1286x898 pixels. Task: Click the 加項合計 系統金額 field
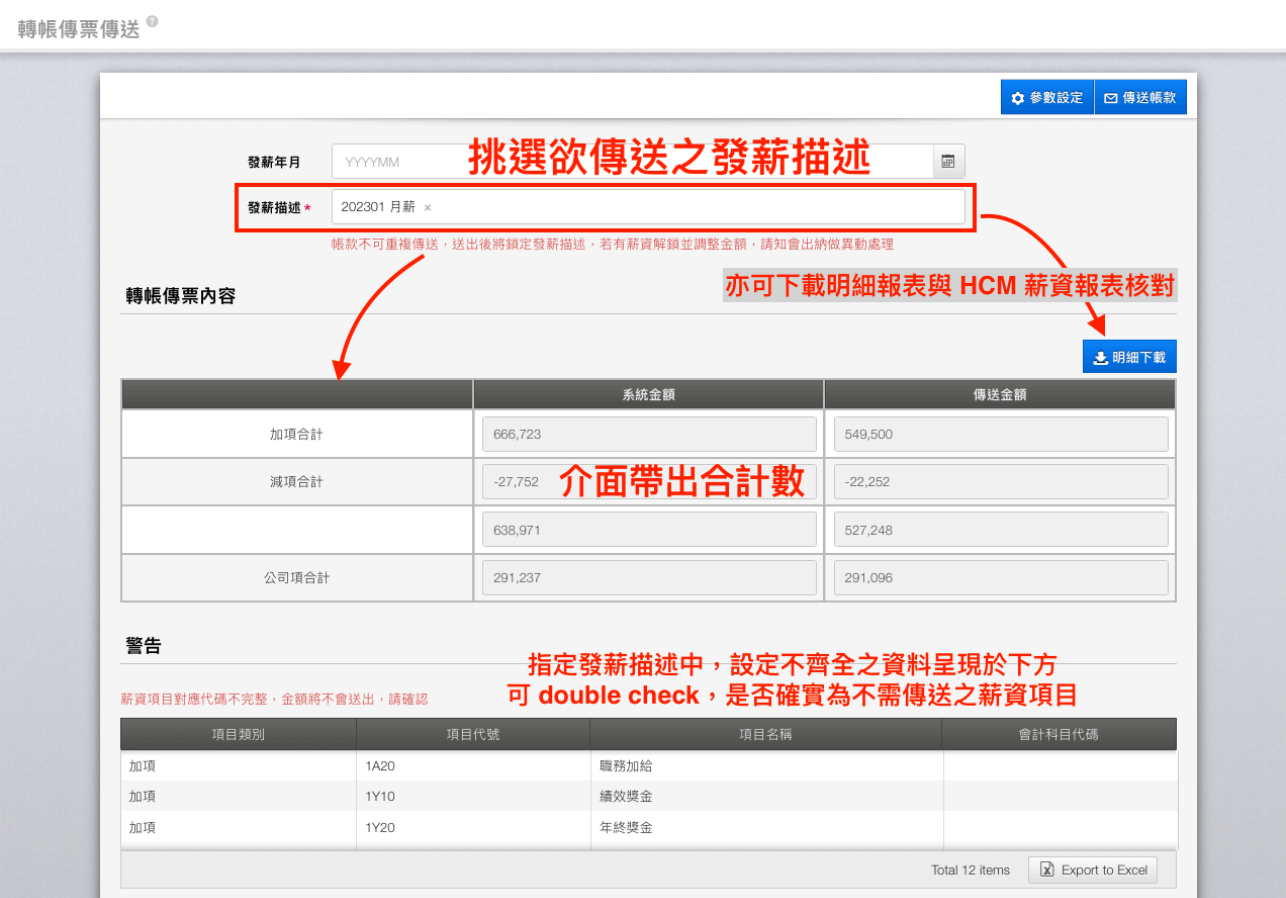click(x=649, y=435)
